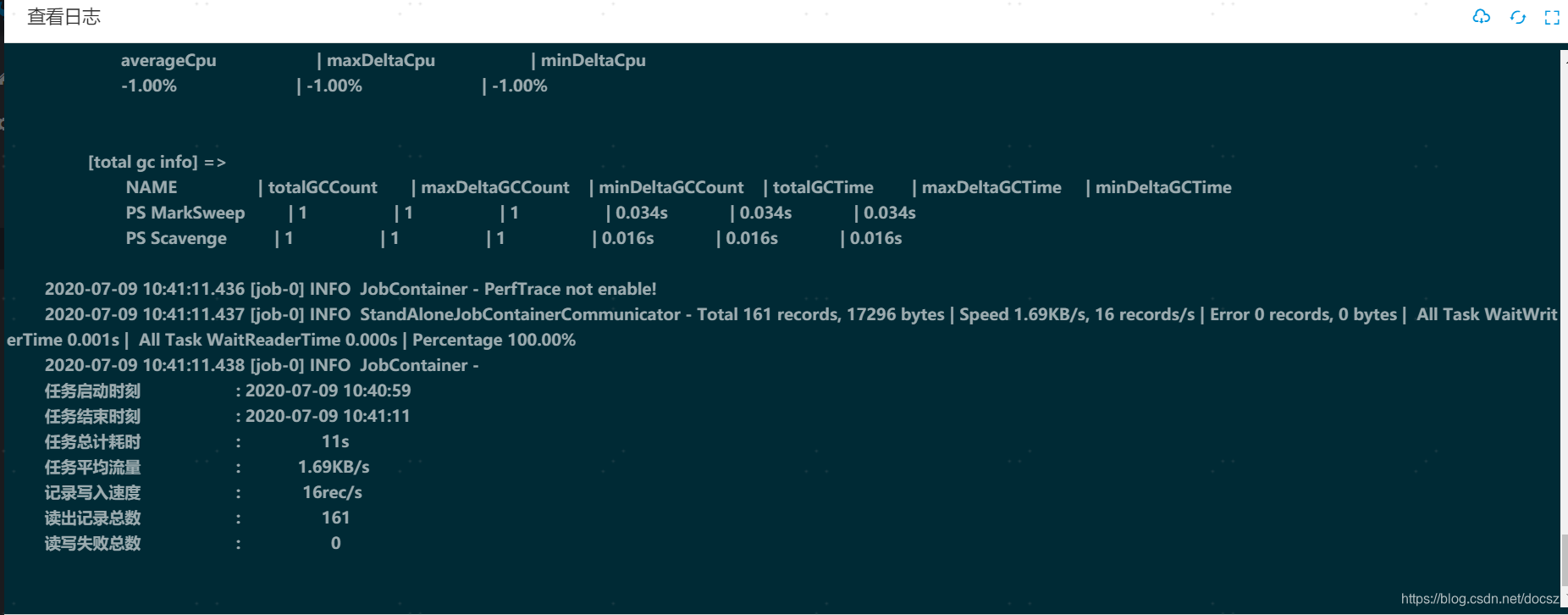Click the Error 0 records, 0 bytes text

coord(1303,314)
